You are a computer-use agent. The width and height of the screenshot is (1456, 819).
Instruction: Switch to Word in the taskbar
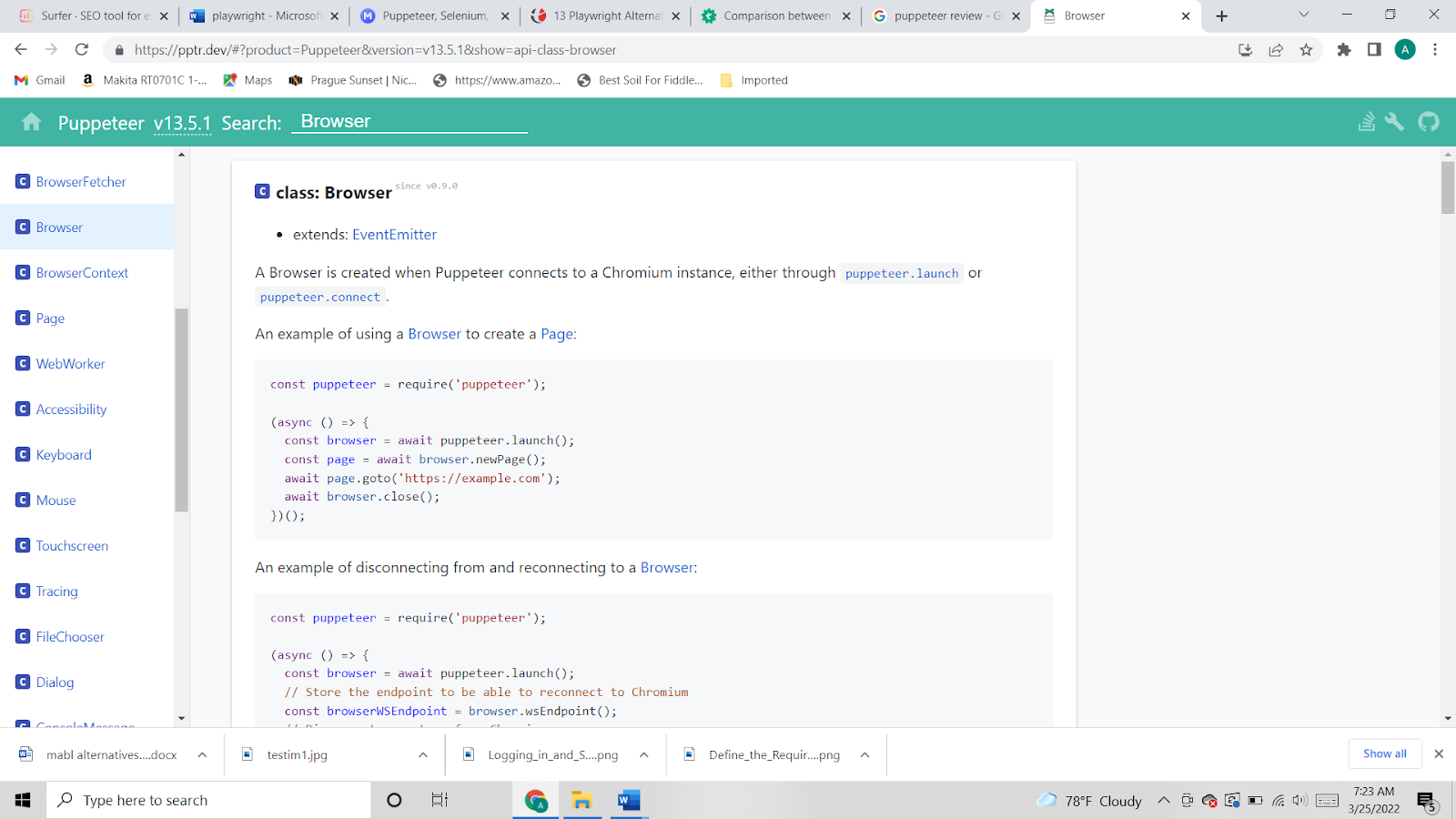pos(628,800)
